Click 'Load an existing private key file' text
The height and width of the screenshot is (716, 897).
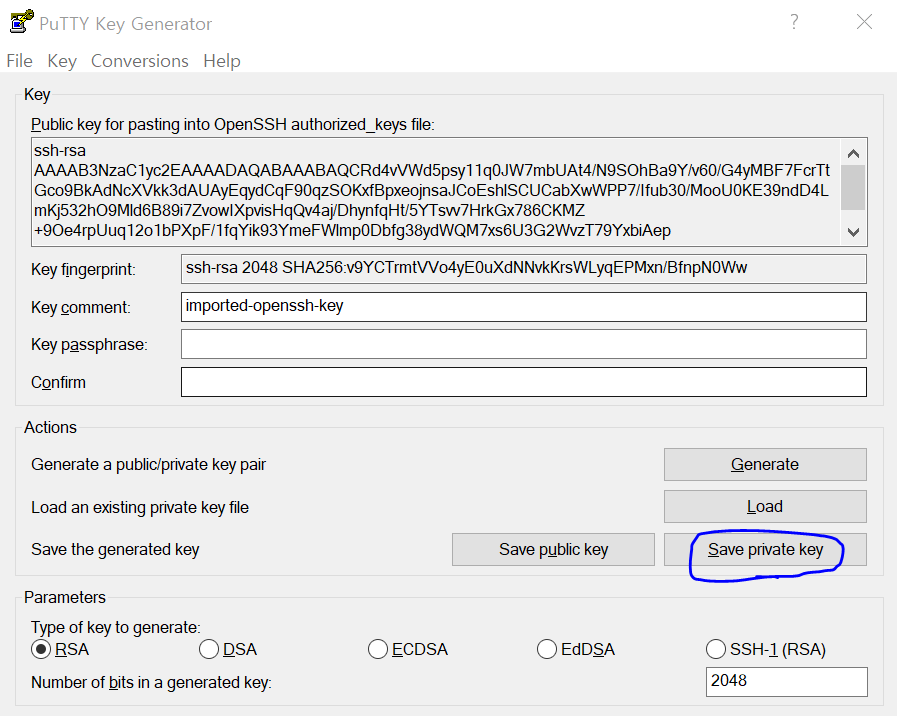140,508
